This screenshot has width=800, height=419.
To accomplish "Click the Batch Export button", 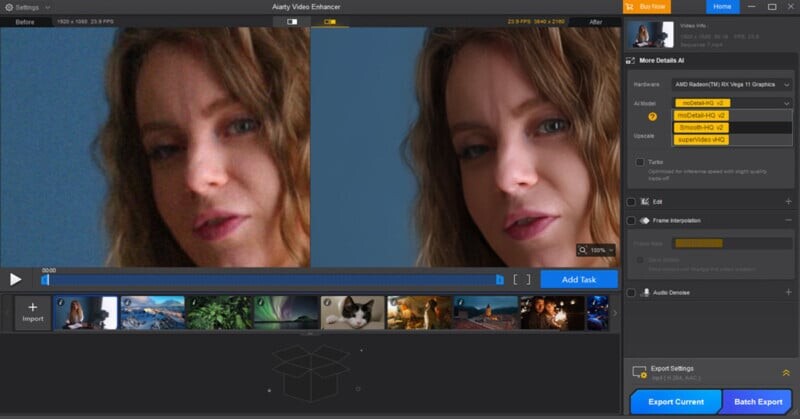I will 757,402.
